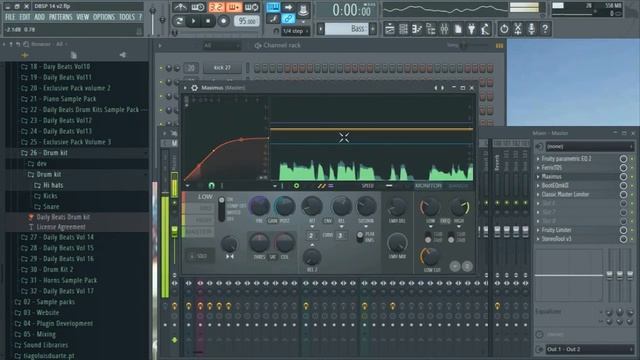Open the EDIT menu

pos(25,17)
